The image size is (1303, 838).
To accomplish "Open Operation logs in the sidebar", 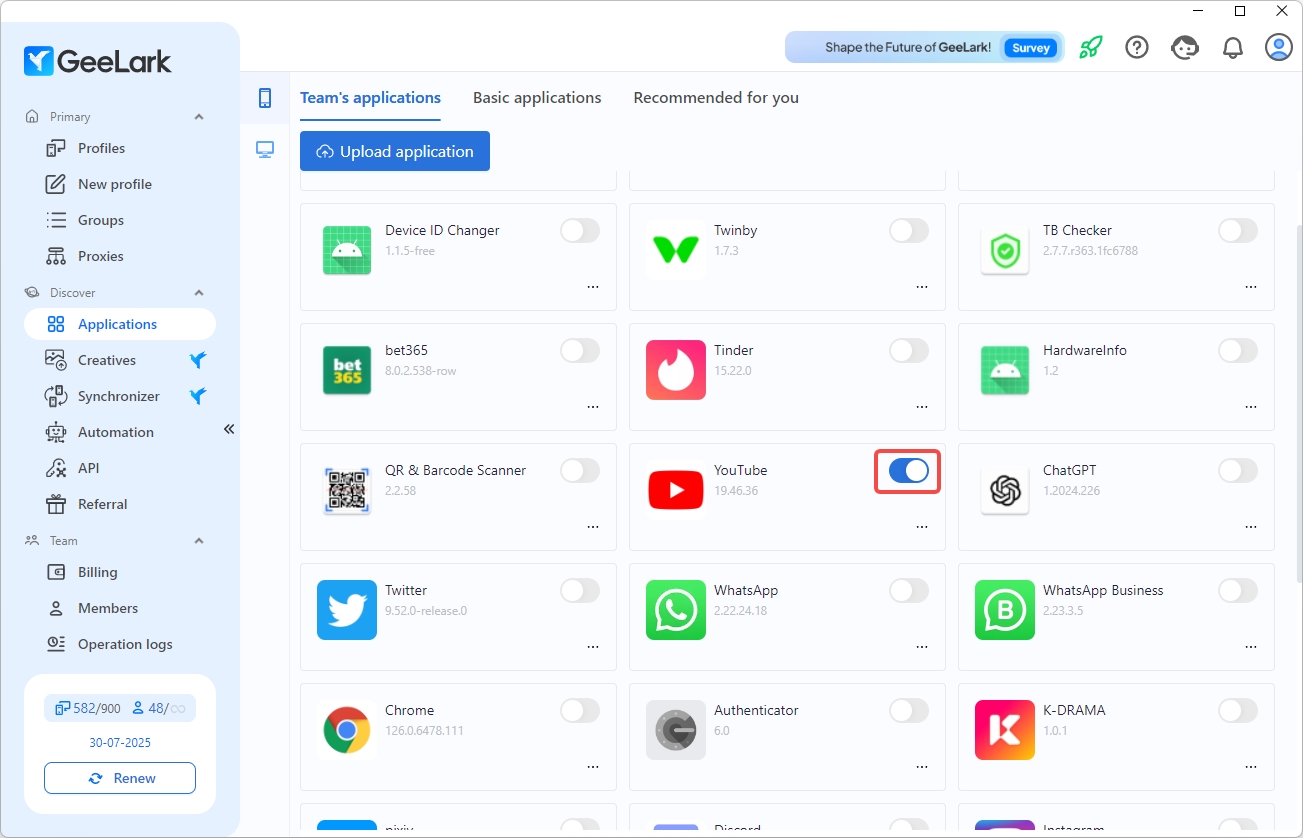I will [120, 644].
